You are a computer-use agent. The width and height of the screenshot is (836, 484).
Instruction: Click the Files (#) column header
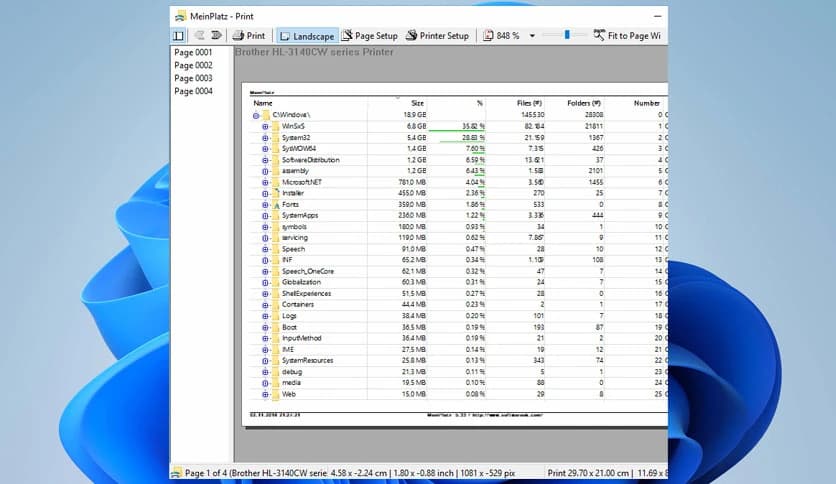pyautogui.click(x=530, y=103)
